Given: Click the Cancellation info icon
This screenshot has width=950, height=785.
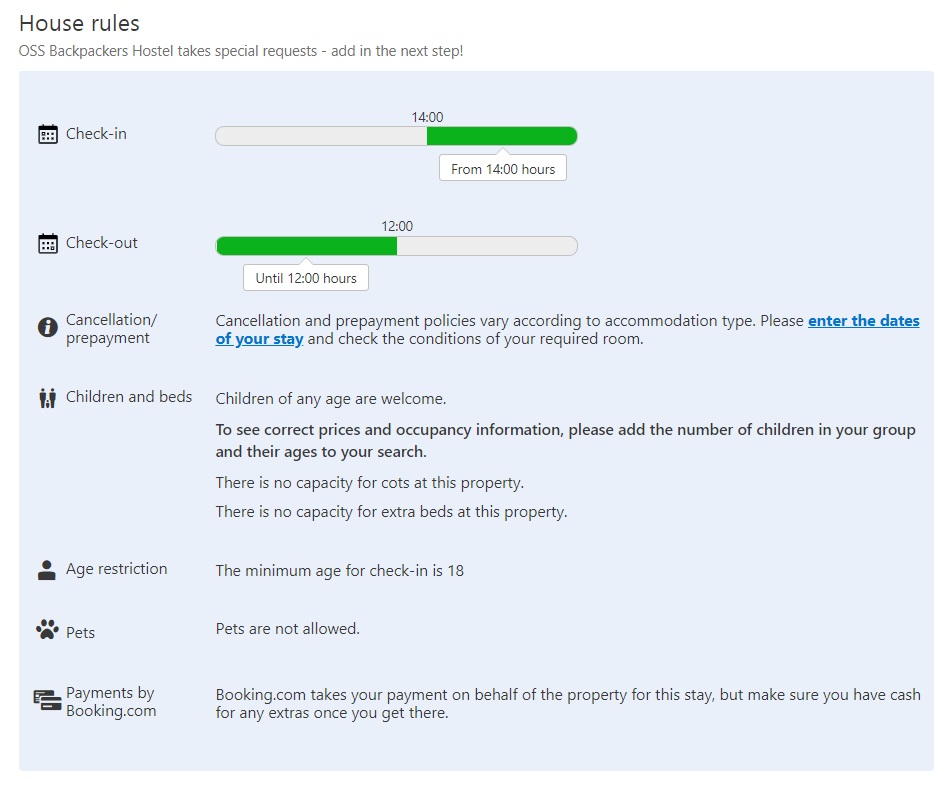Looking at the screenshot, I should [x=47, y=327].
